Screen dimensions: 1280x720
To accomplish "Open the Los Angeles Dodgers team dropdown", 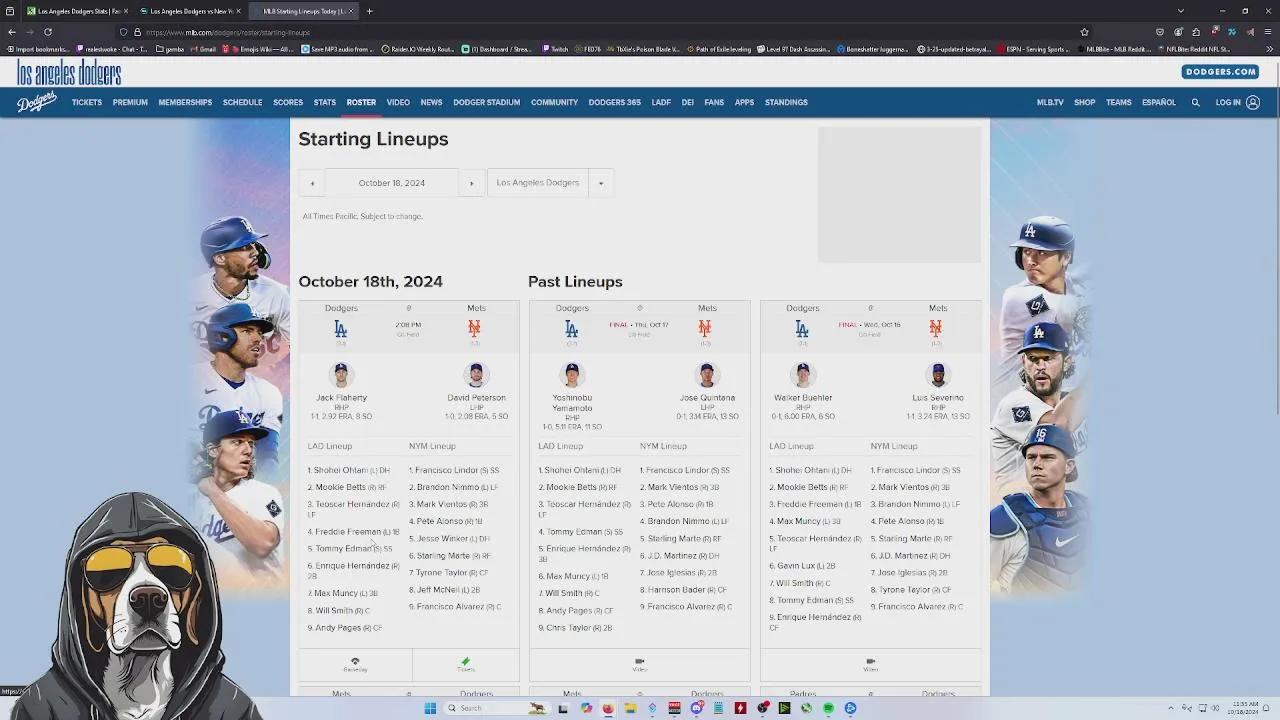I will [x=550, y=183].
